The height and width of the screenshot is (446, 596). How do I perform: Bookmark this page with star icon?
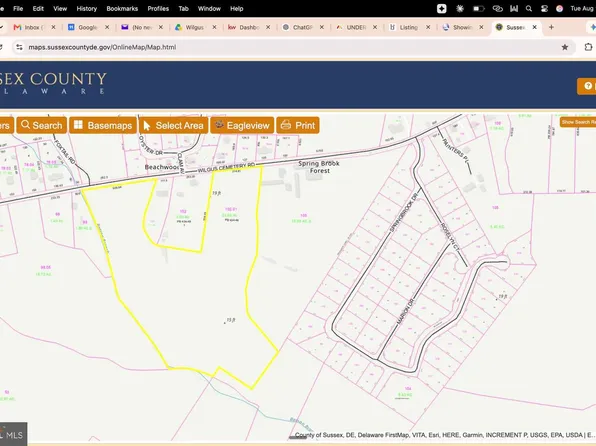point(565,47)
